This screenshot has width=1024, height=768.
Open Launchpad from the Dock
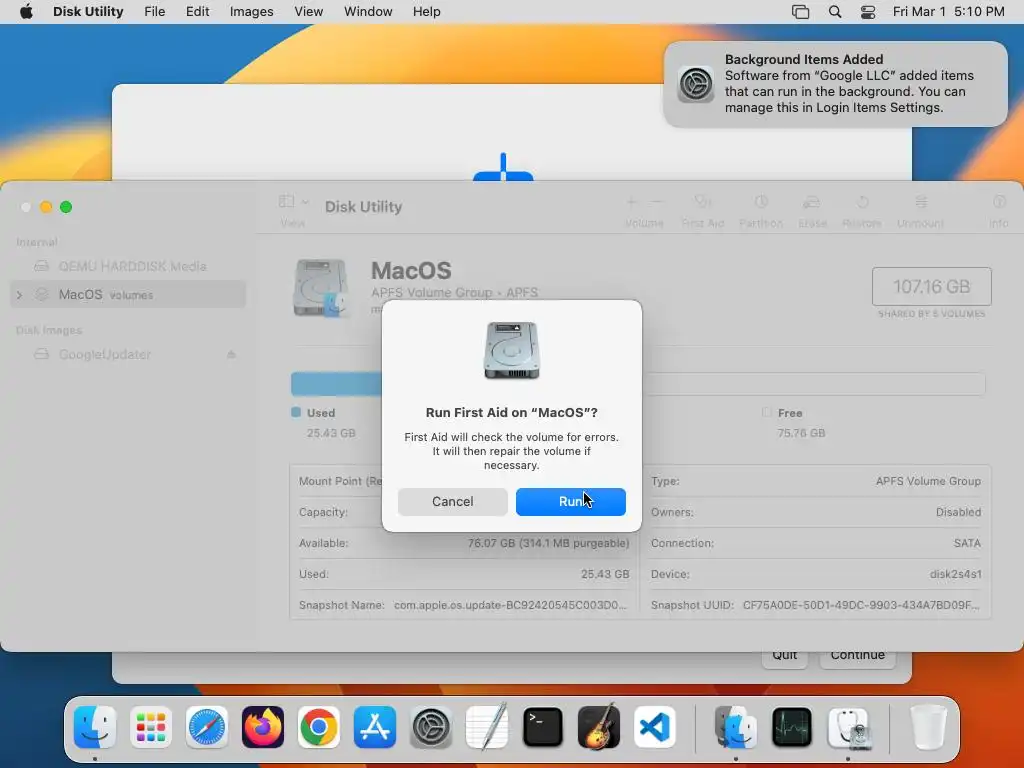[x=151, y=727]
